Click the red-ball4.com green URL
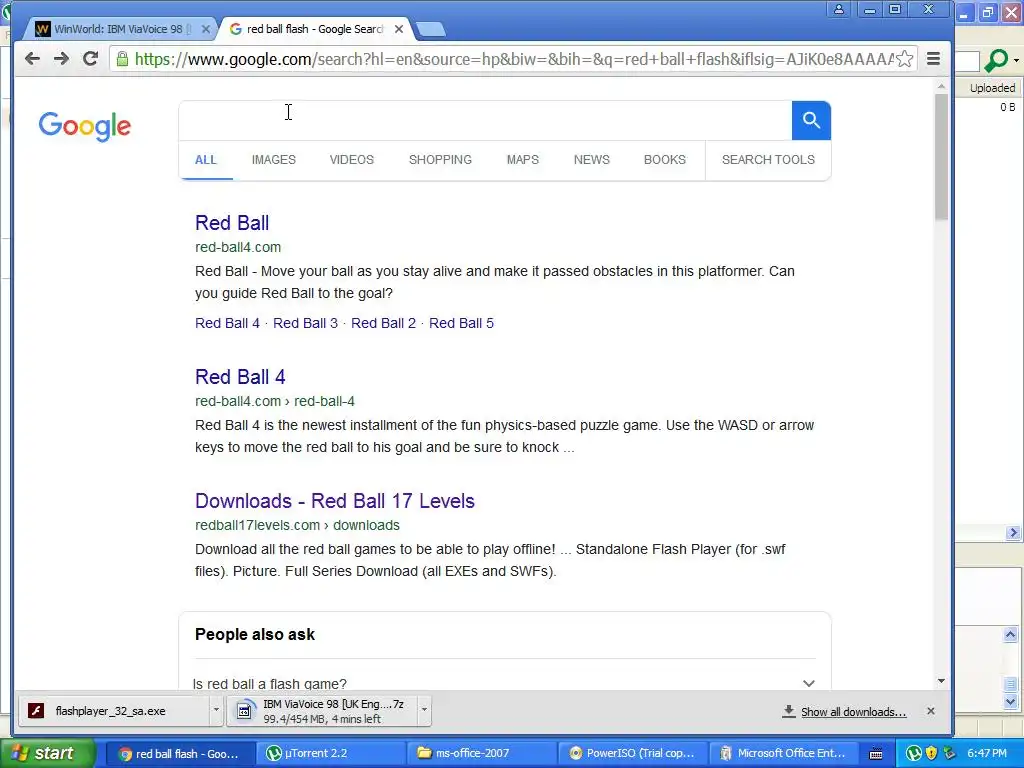 (x=238, y=247)
